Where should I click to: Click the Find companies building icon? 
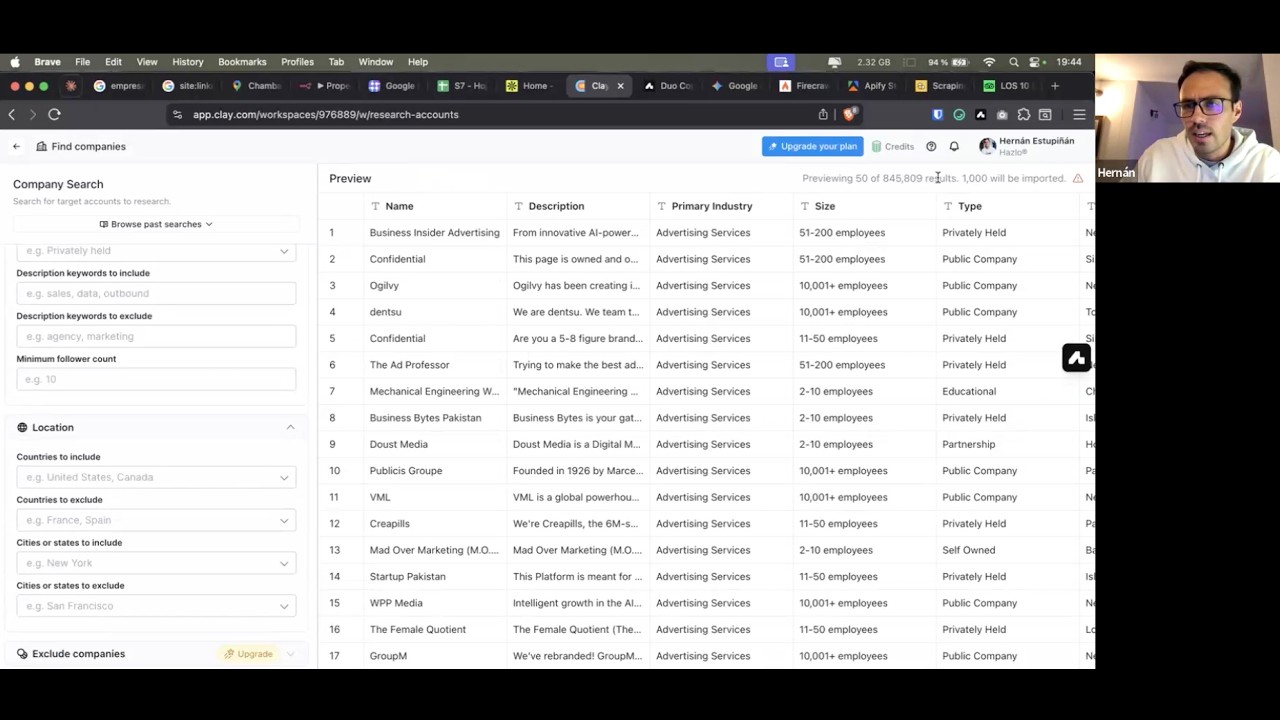click(x=41, y=146)
